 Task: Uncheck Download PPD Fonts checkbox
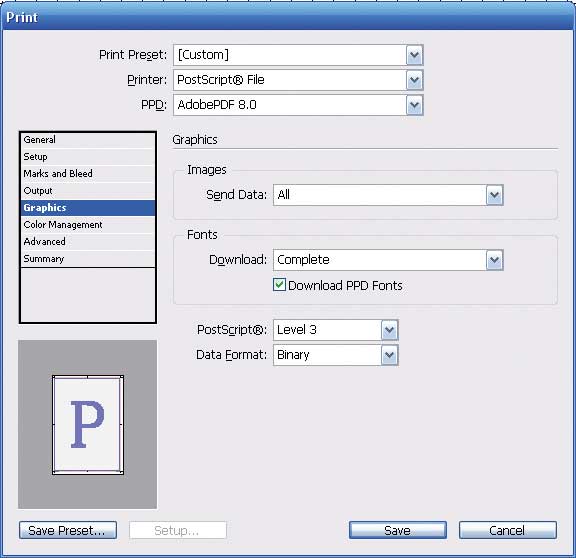(x=279, y=285)
